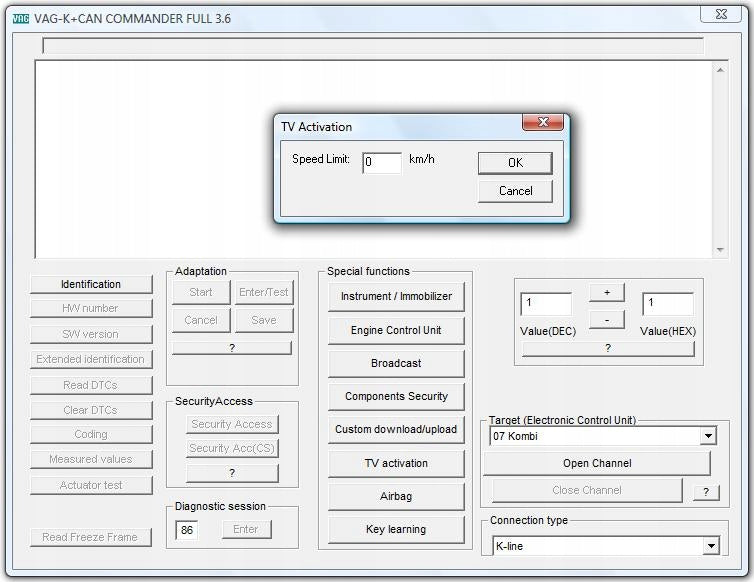Focus the Value(DEC) input field
This screenshot has width=754, height=582.
546,304
